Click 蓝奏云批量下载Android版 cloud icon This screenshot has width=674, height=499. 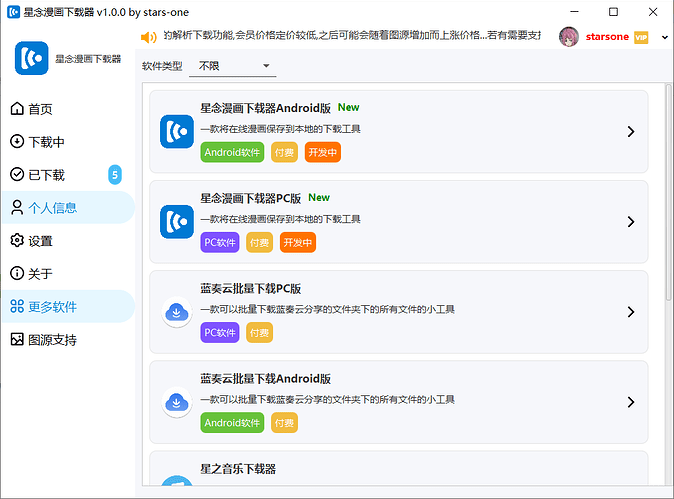click(x=177, y=402)
